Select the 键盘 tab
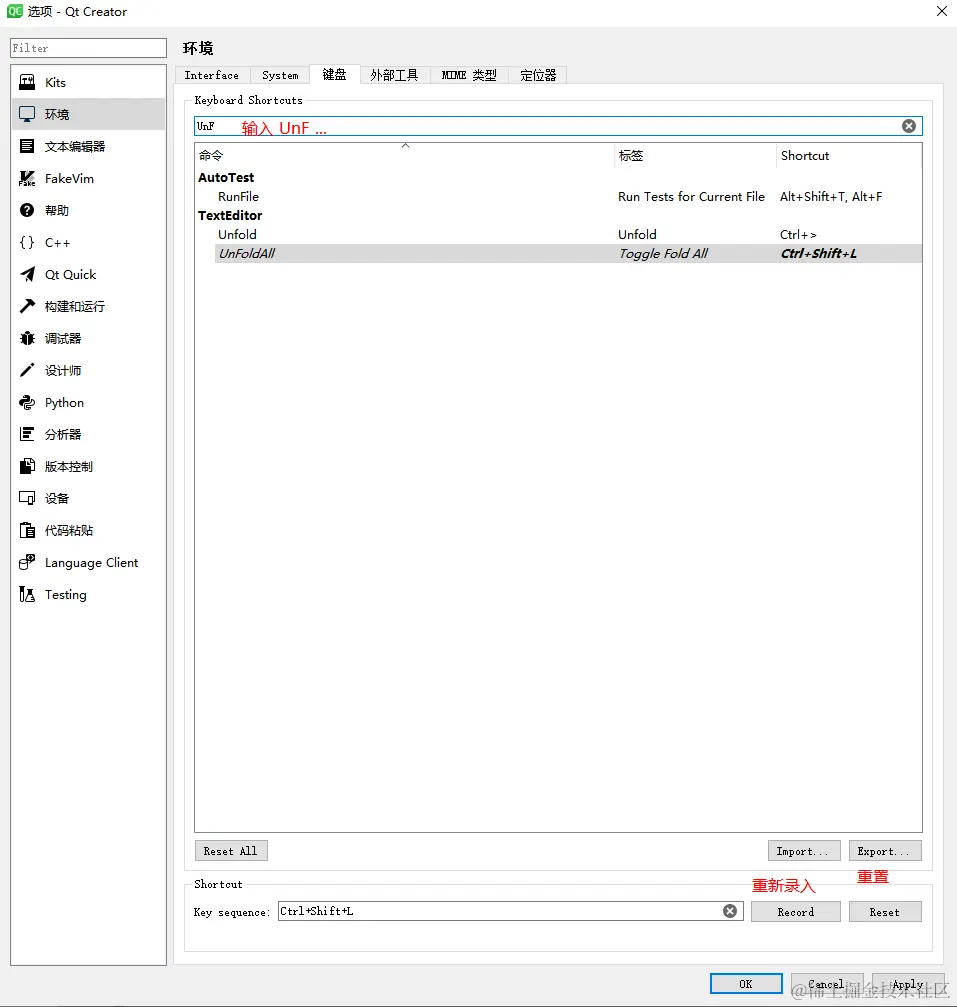Viewport: 957px width, 1007px height. coord(334,74)
